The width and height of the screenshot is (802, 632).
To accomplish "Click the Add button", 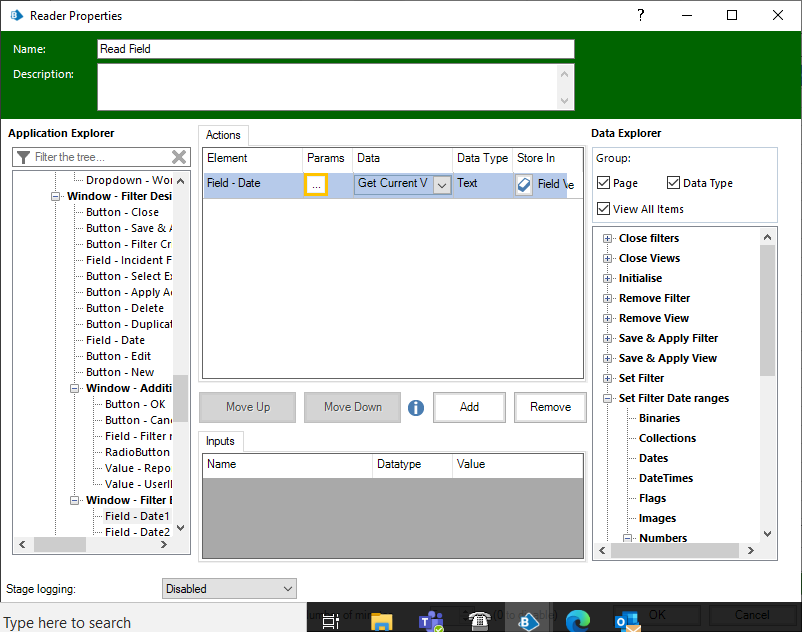I will coord(469,407).
